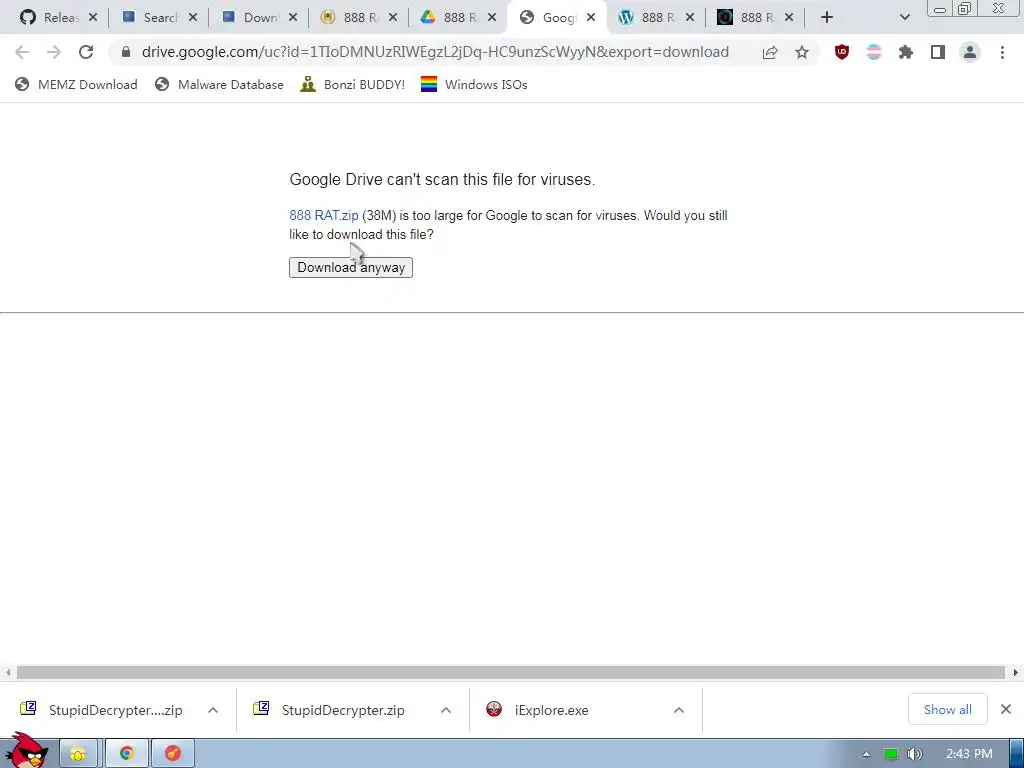This screenshot has width=1024, height=768.
Task: Close the active Google tab
Action: pos(591,18)
